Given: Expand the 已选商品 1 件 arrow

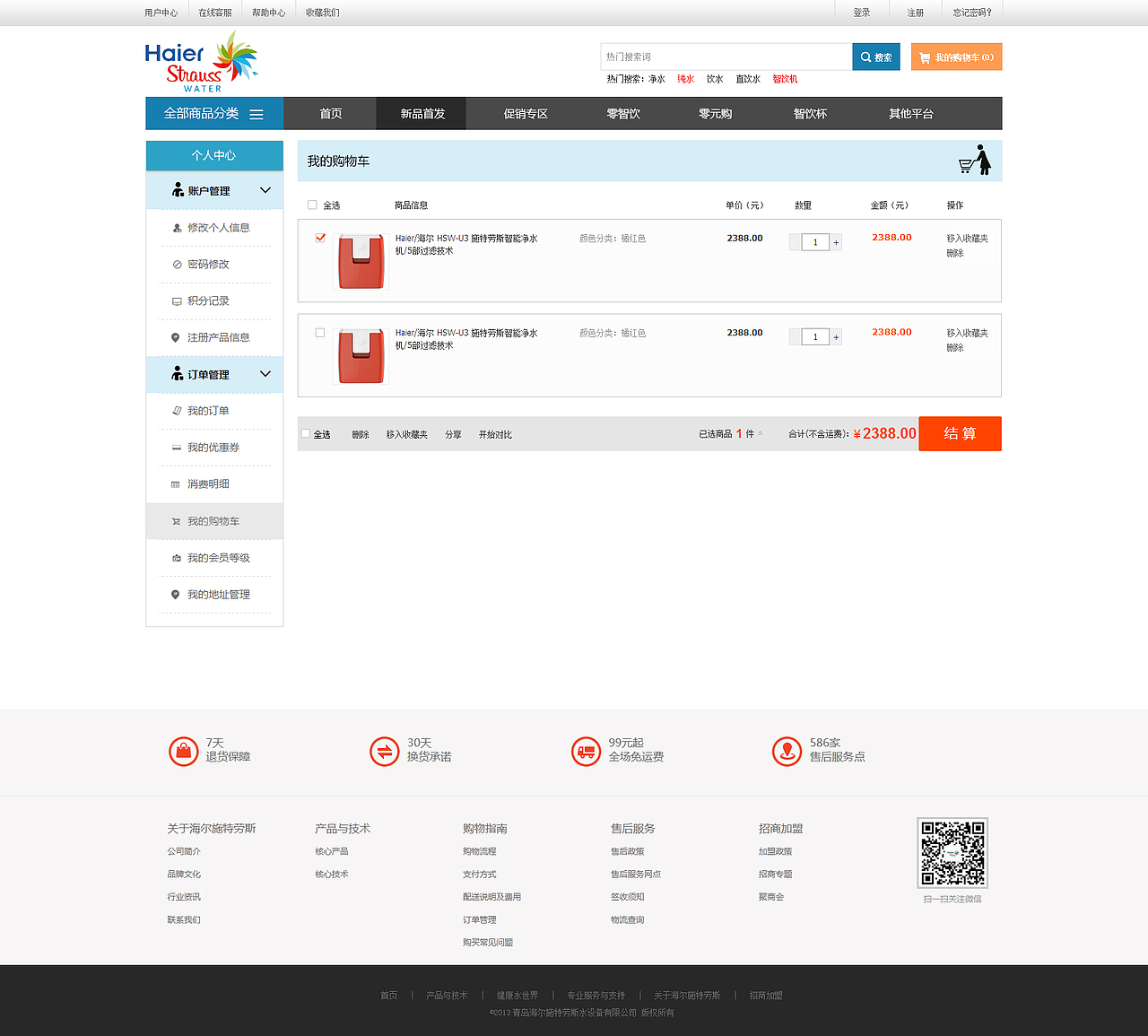Looking at the screenshot, I should pyautogui.click(x=761, y=434).
